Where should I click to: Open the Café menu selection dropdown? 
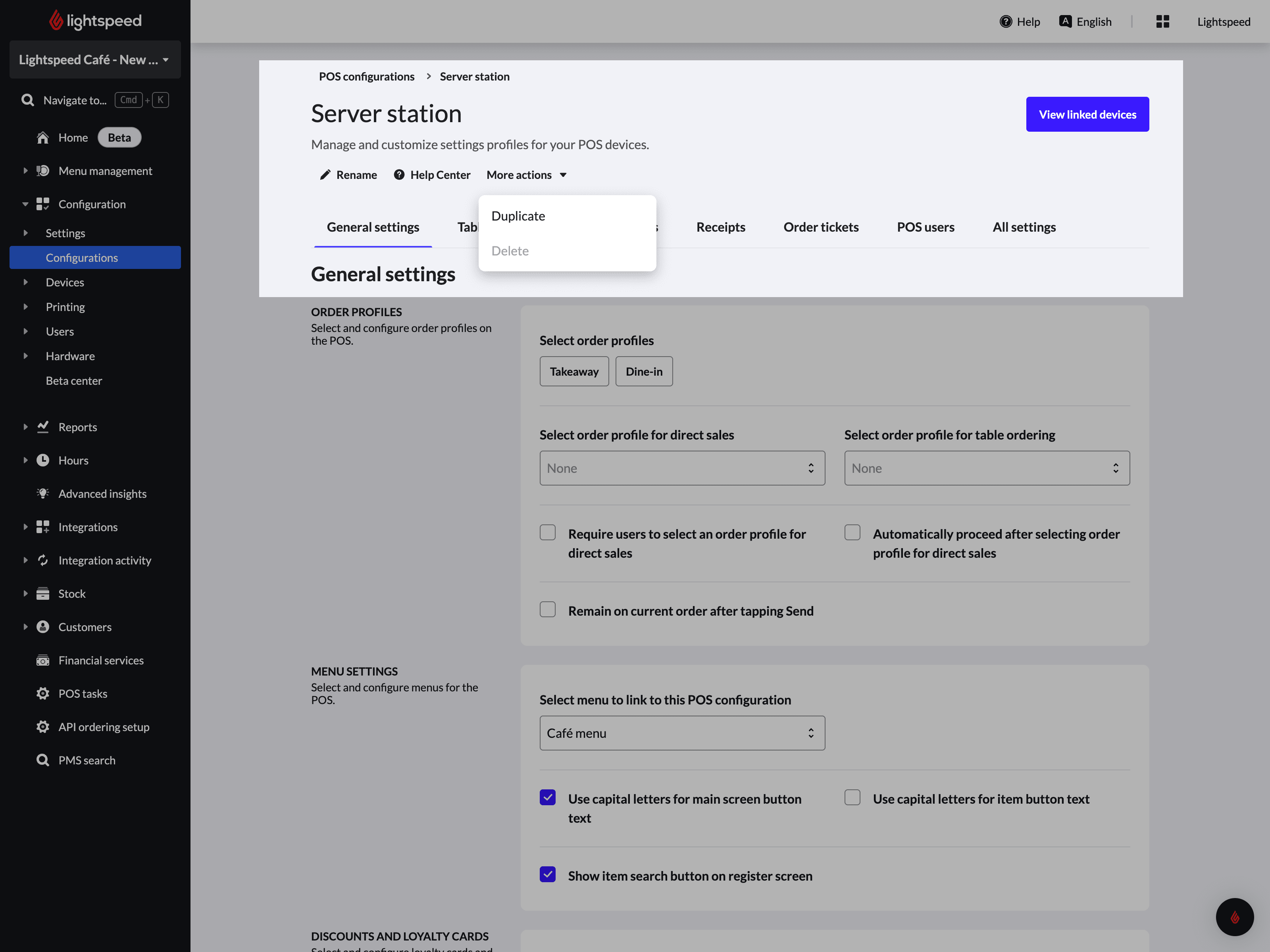click(x=682, y=733)
